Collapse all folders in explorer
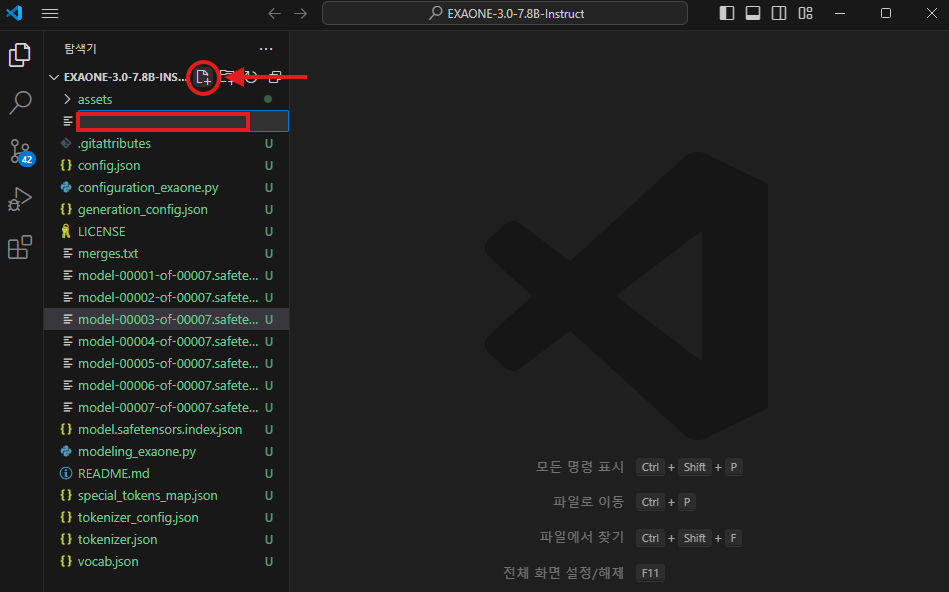This screenshot has width=949, height=592. pos(275,77)
